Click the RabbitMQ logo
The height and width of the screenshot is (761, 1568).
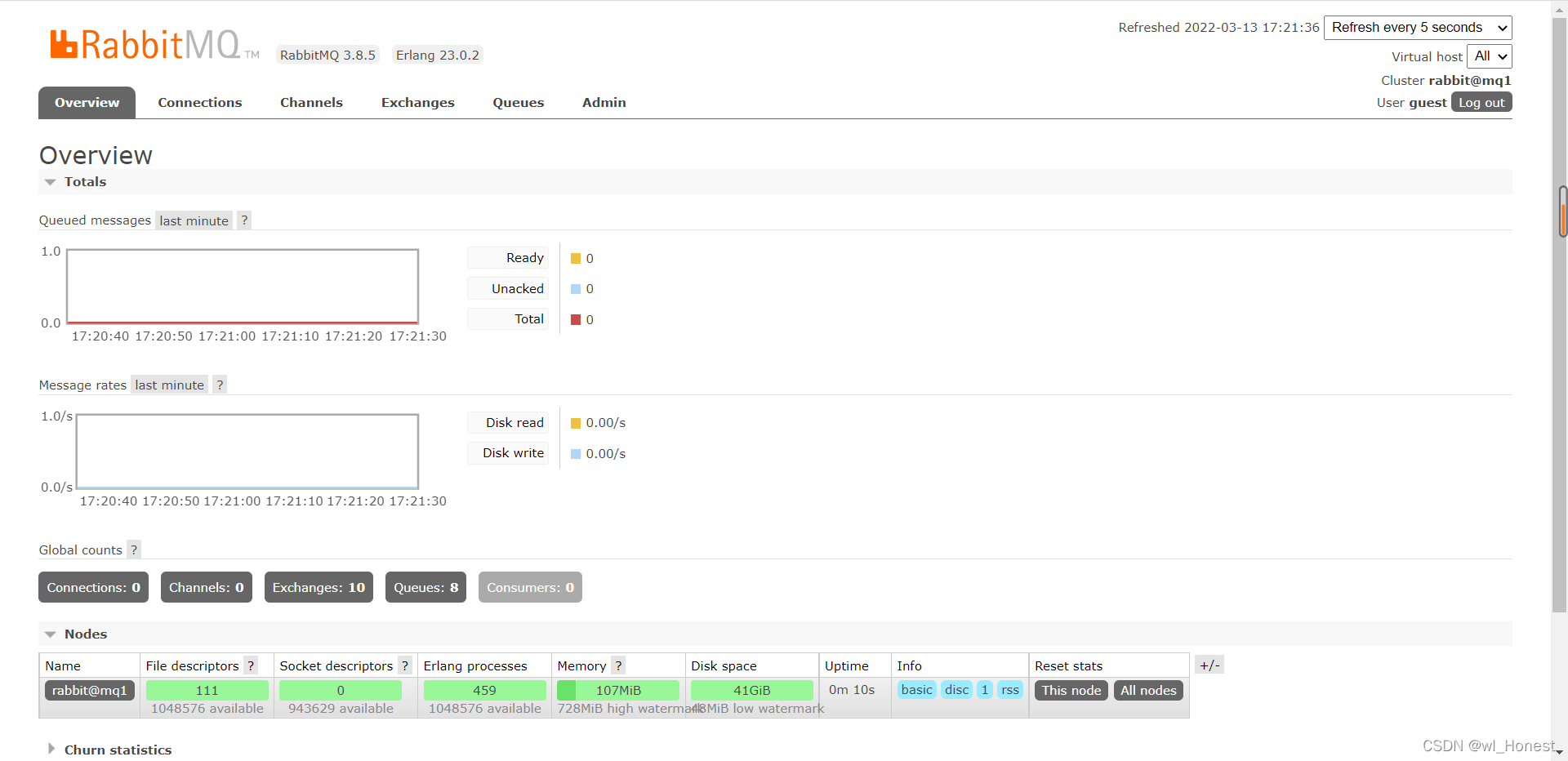[x=154, y=45]
